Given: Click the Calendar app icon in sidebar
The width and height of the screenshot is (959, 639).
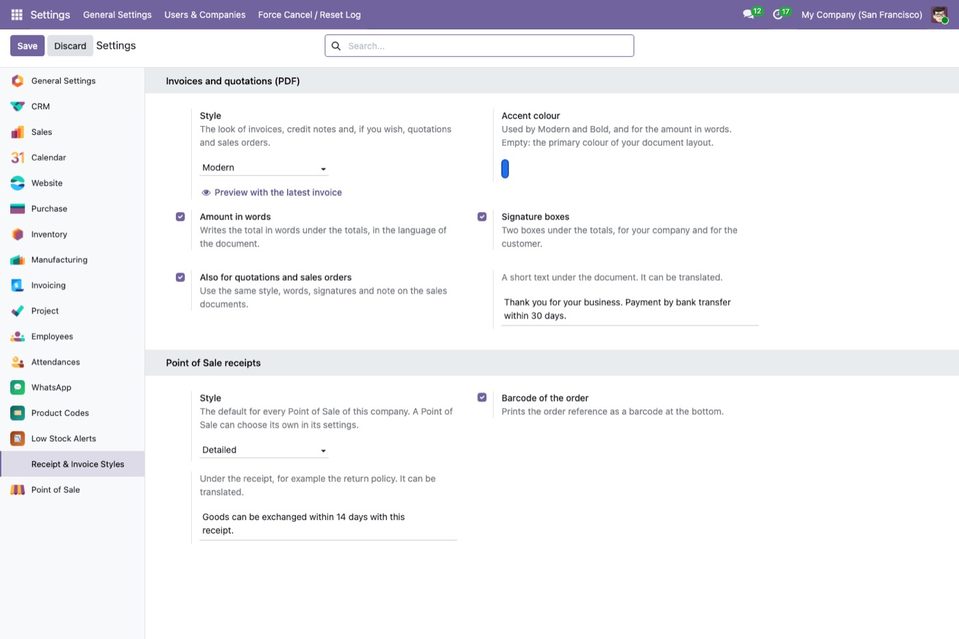Looking at the screenshot, I should [17, 158].
